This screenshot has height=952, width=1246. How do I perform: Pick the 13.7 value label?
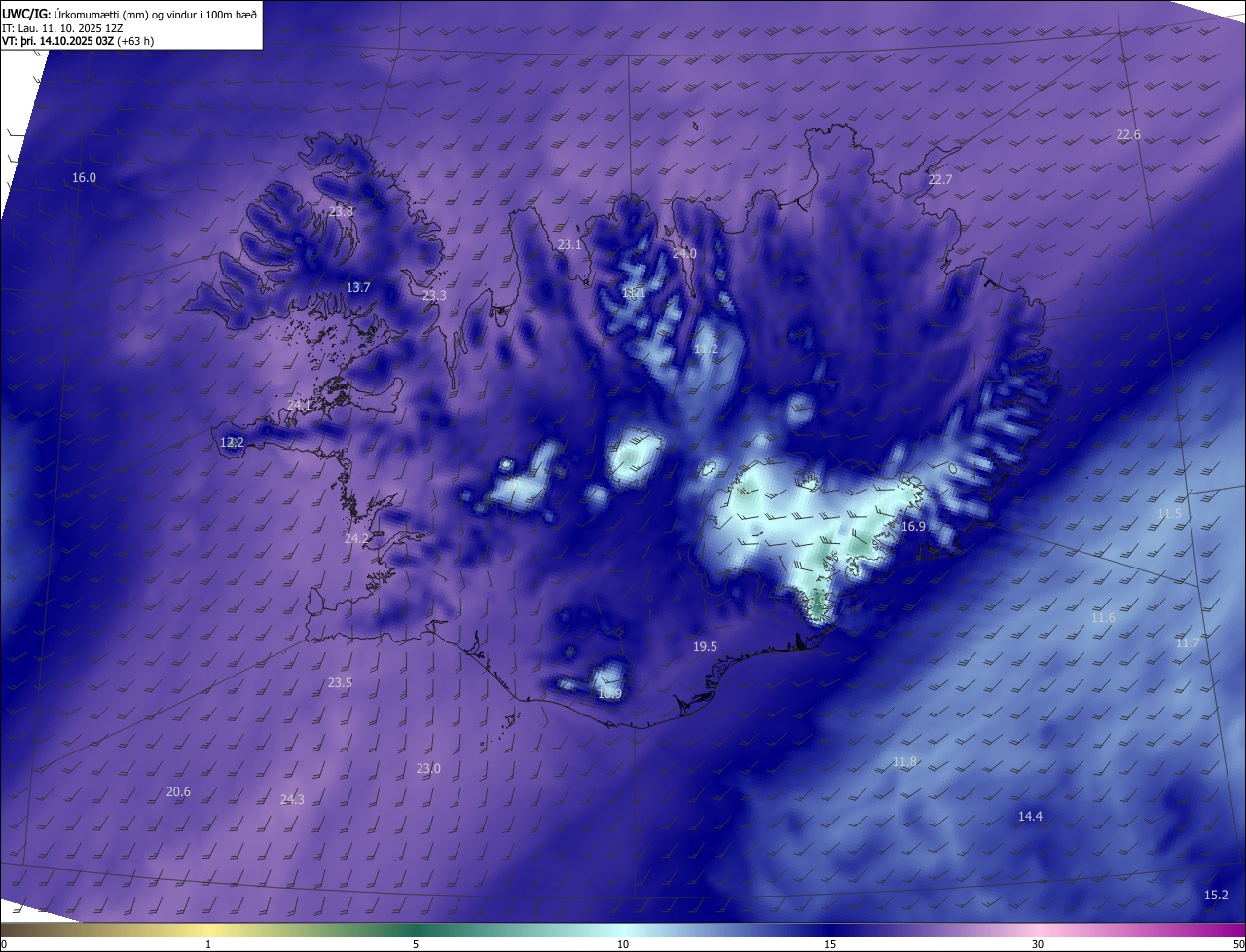pos(358,287)
